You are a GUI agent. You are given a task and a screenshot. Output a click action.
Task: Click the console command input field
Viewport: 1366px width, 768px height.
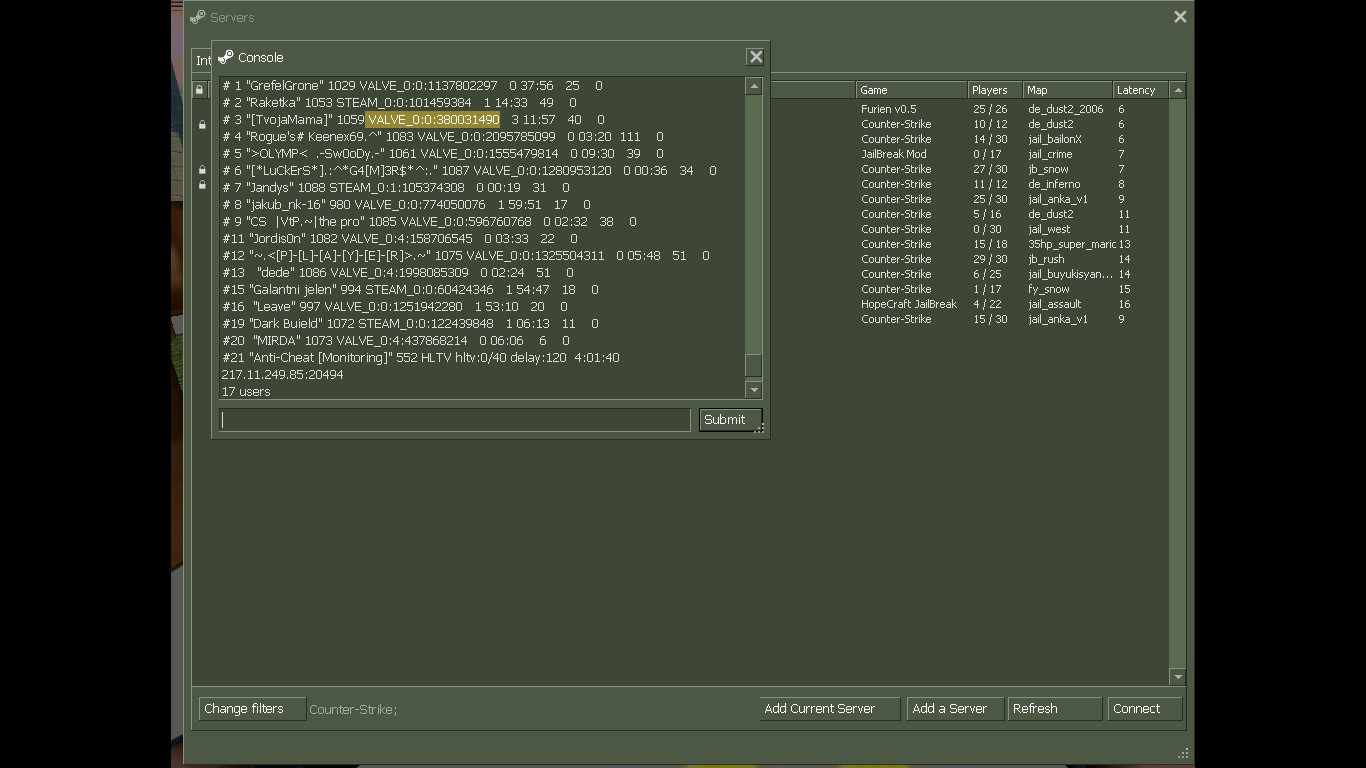(x=455, y=420)
